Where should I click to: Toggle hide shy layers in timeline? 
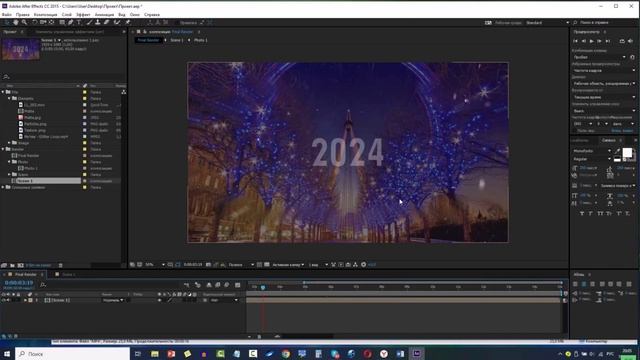click(x=209, y=284)
